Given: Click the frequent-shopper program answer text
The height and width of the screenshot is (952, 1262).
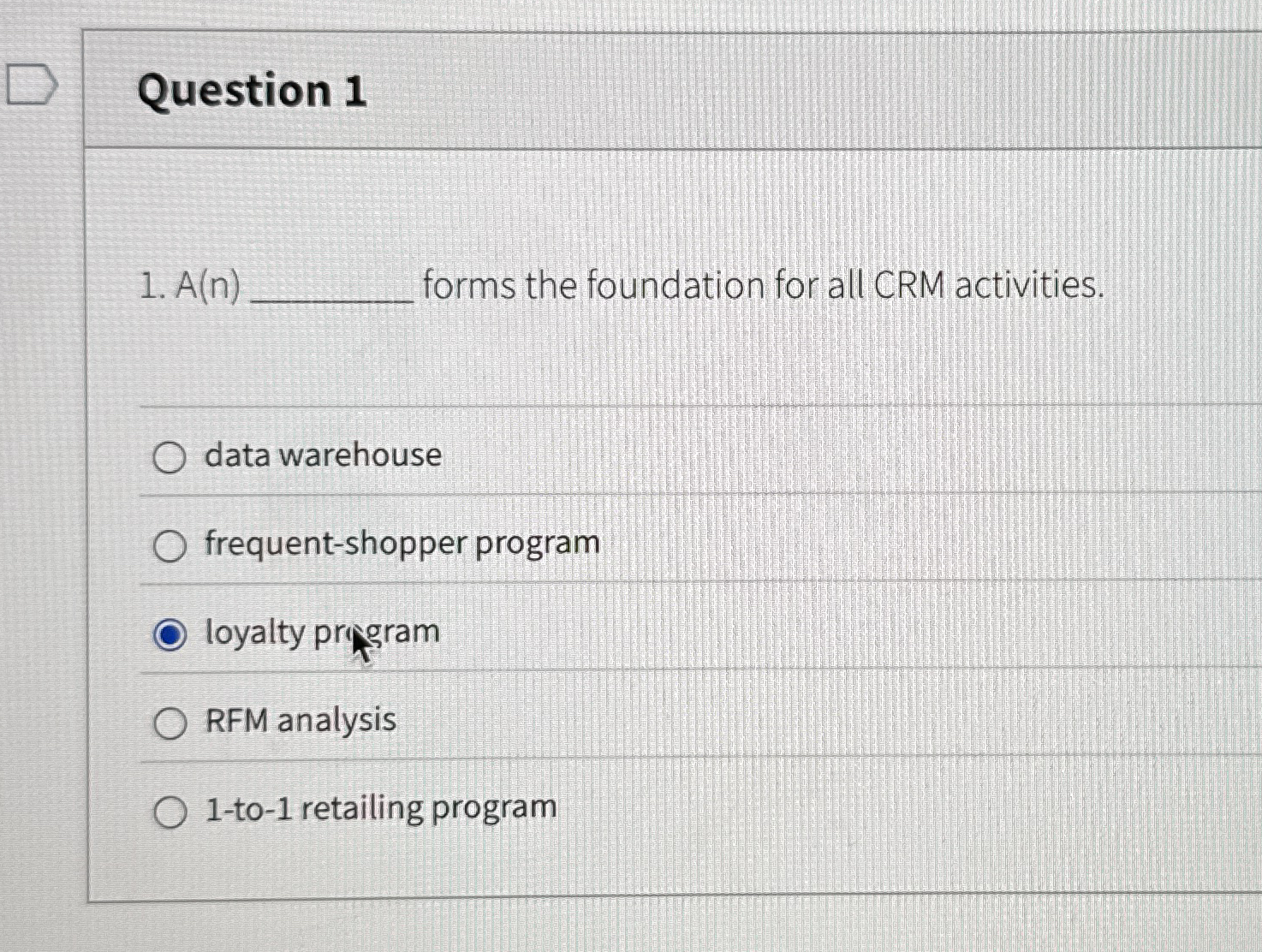Looking at the screenshot, I should pos(399,543).
